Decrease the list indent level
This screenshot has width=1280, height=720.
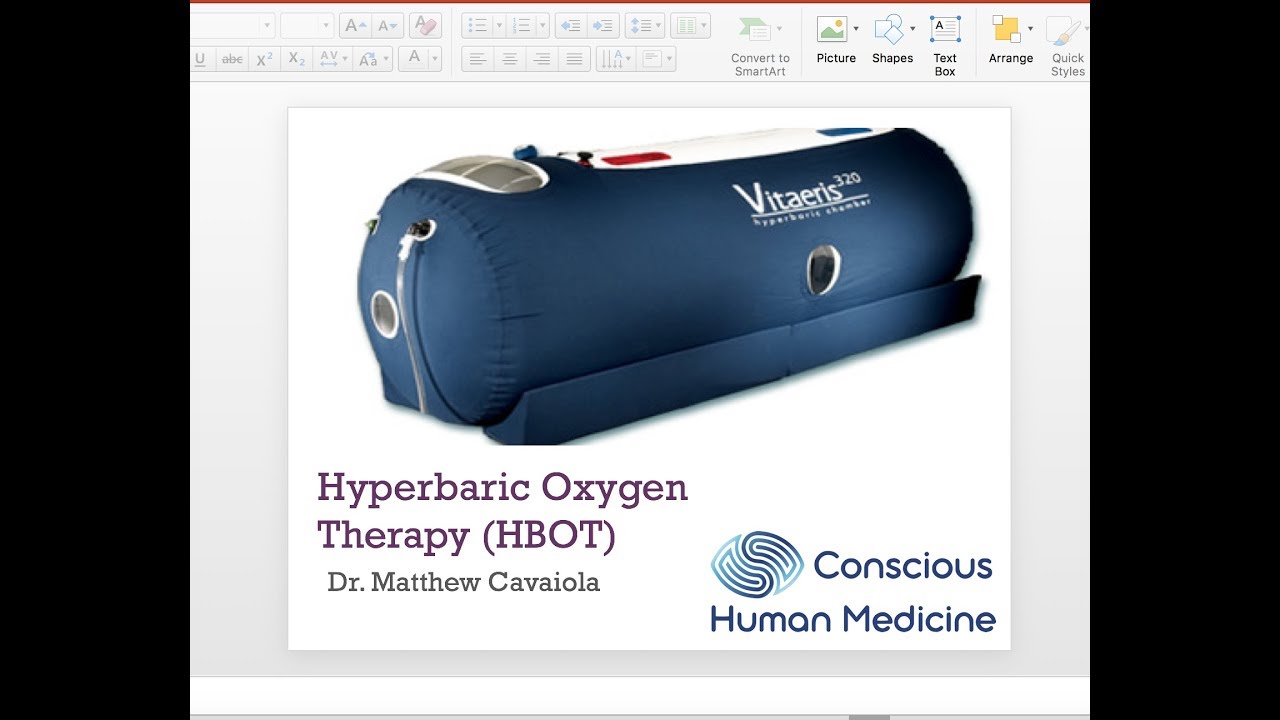[570, 26]
